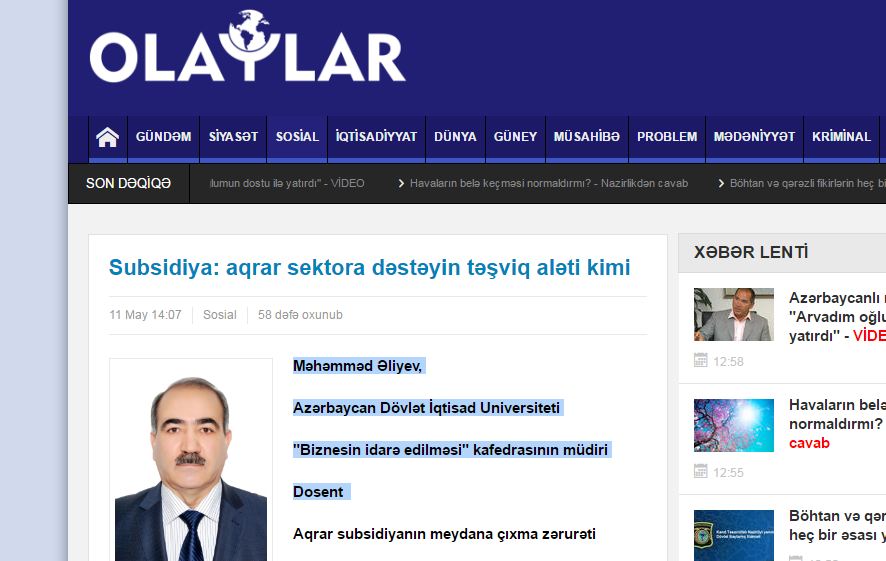Screen dimensions: 886x561
Task: Go to the İQTİSADİYYAT section
Action: (376, 137)
